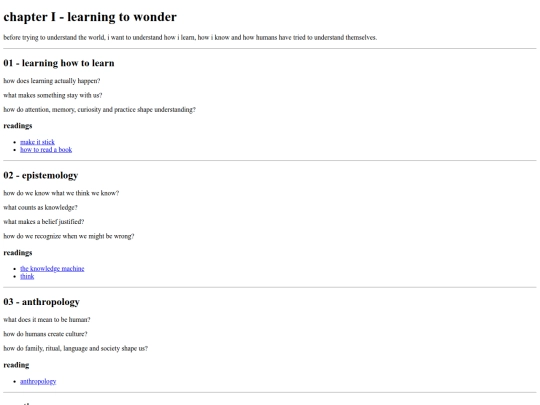Click 'reading' label under anthropology
540x405 pixels.
pyautogui.click(x=16, y=365)
